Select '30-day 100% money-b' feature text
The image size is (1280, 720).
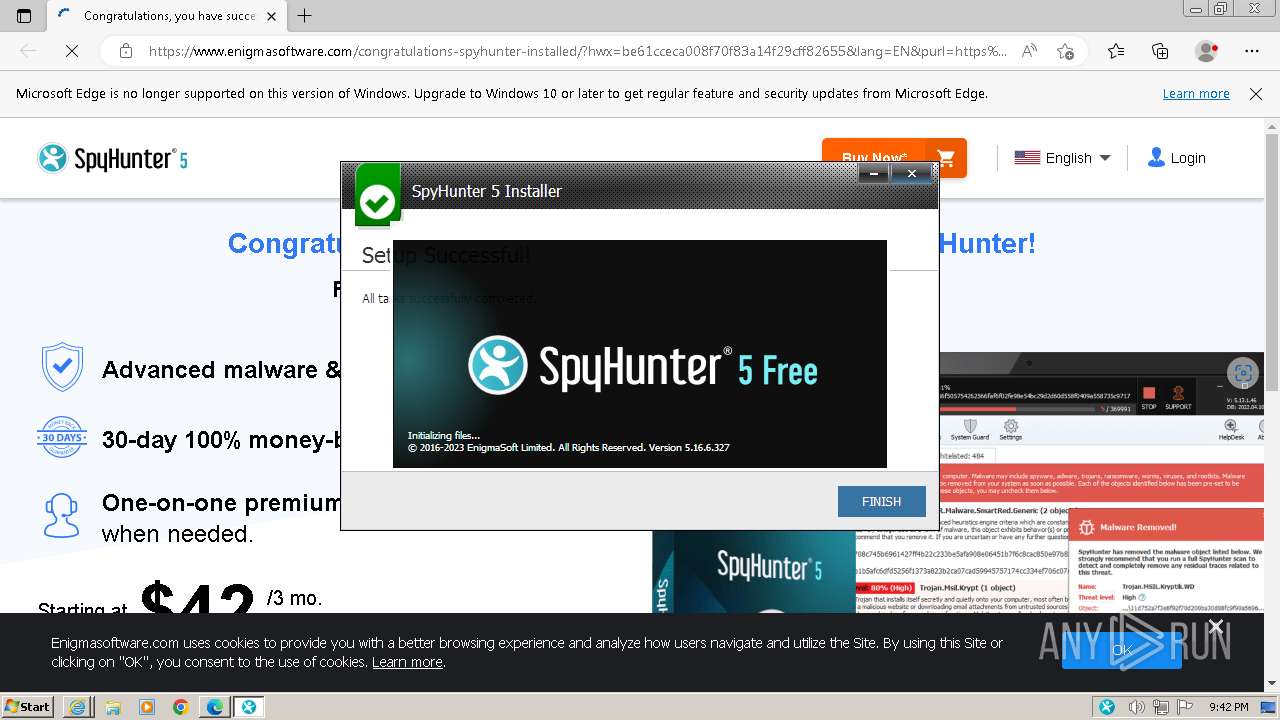tap(221, 440)
